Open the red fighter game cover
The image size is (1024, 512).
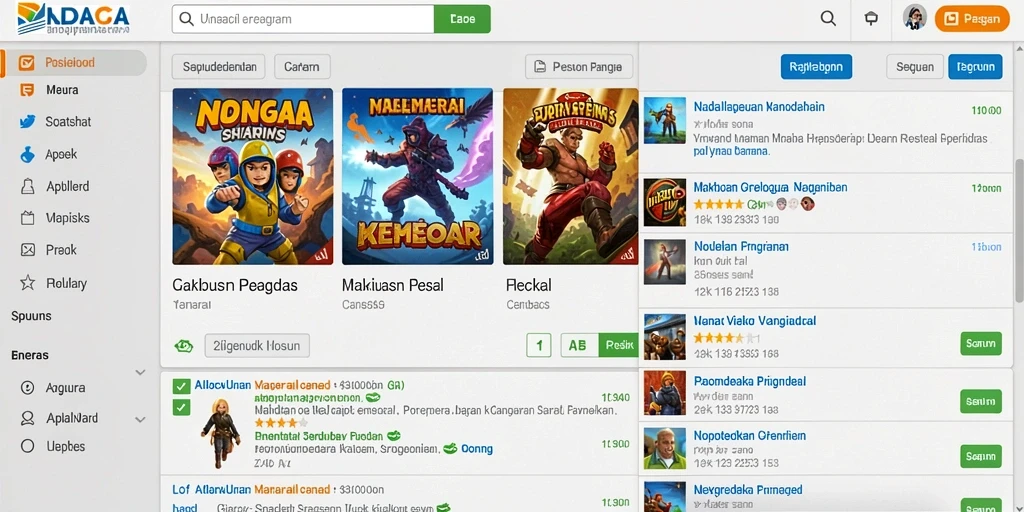(x=570, y=176)
